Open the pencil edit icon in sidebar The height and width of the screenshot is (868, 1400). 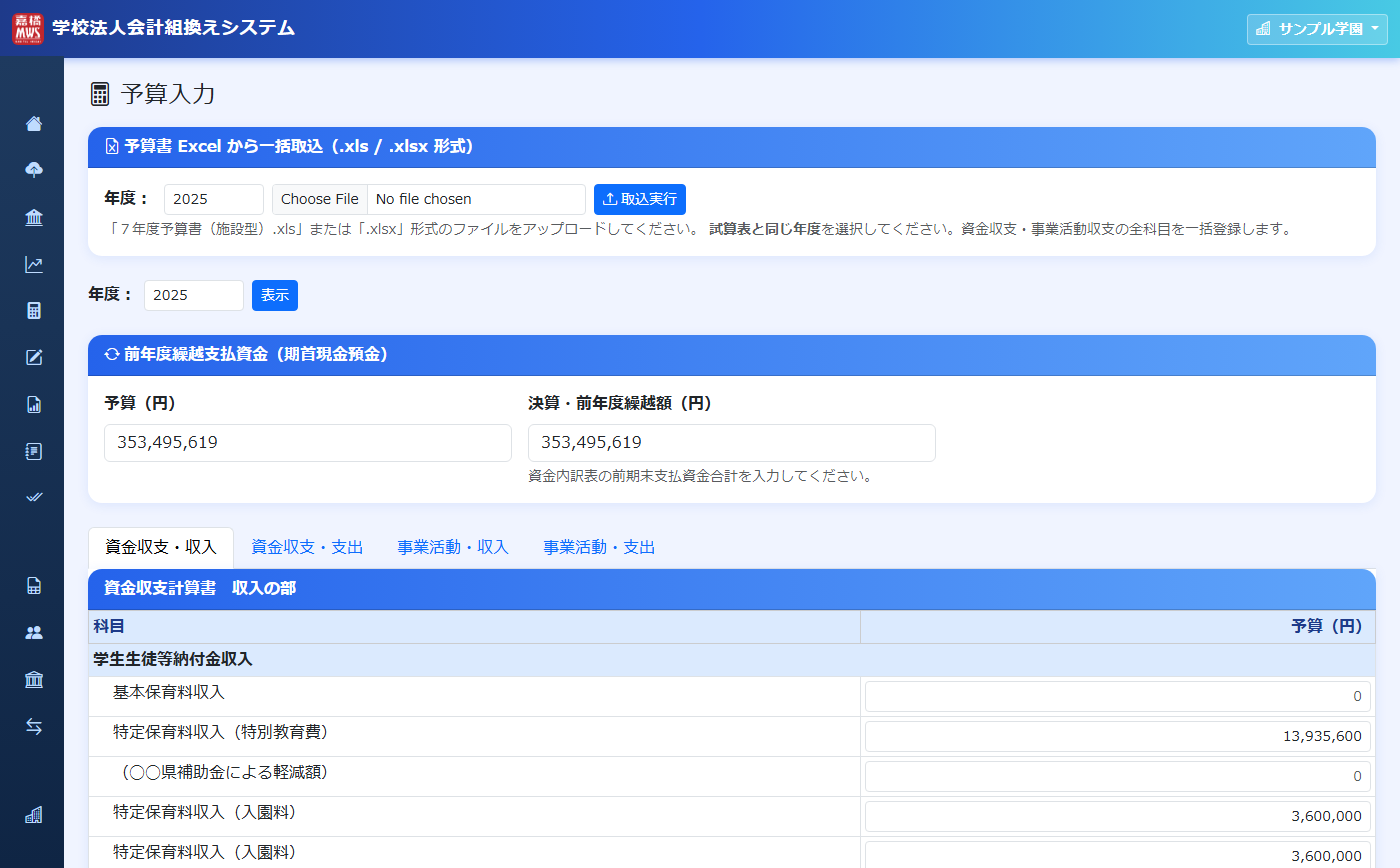34,357
